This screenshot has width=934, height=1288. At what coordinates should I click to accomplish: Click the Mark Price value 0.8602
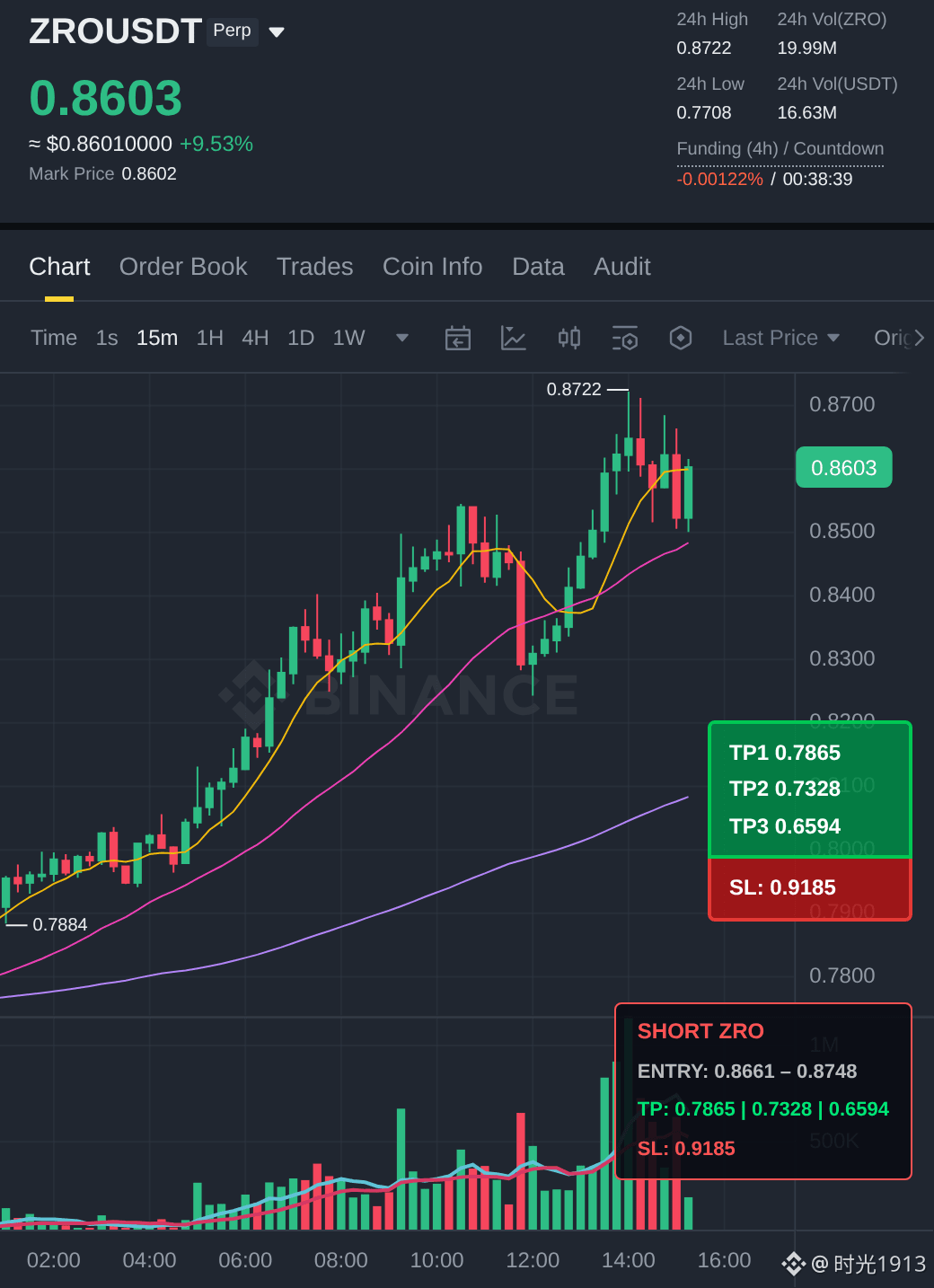pos(149,173)
